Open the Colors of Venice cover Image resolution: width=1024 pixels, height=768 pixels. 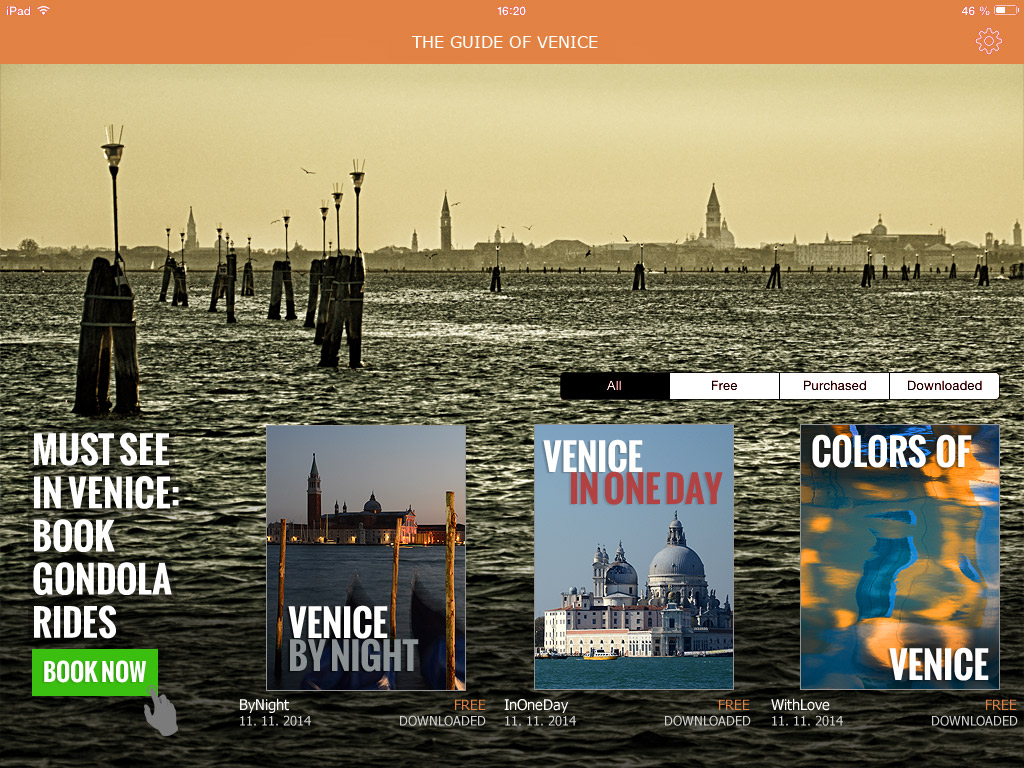pyautogui.click(x=900, y=557)
